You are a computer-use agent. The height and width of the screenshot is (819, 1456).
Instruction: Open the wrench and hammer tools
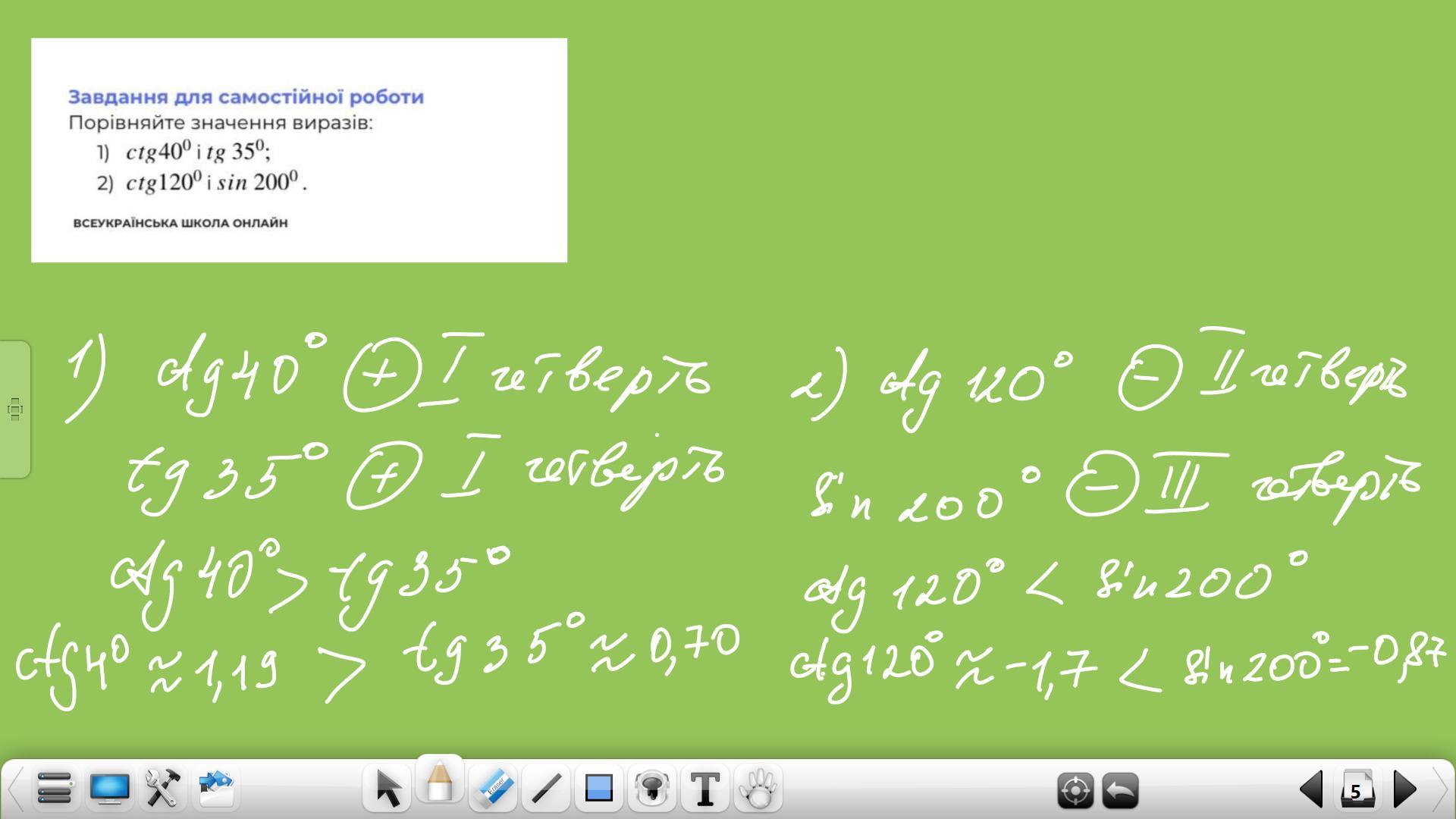tap(162, 789)
